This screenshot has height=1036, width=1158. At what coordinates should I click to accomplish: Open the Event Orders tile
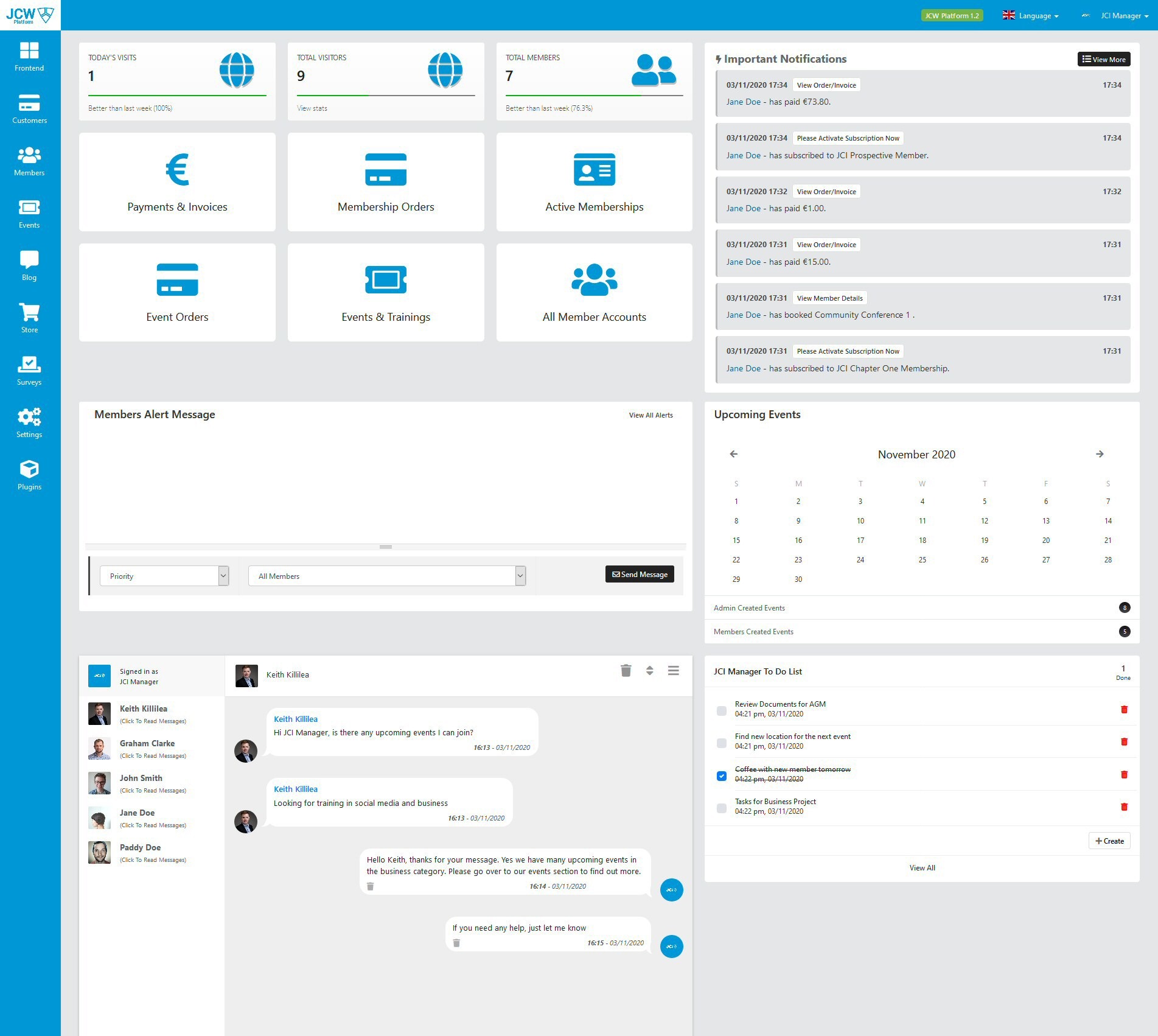point(177,292)
